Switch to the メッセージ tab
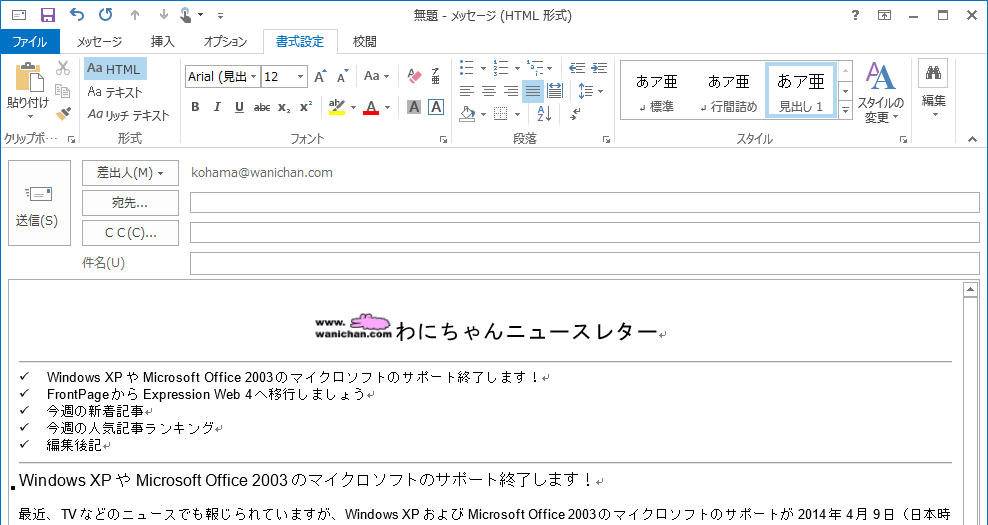The image size is (988, 525). click(x=100, y=42)
